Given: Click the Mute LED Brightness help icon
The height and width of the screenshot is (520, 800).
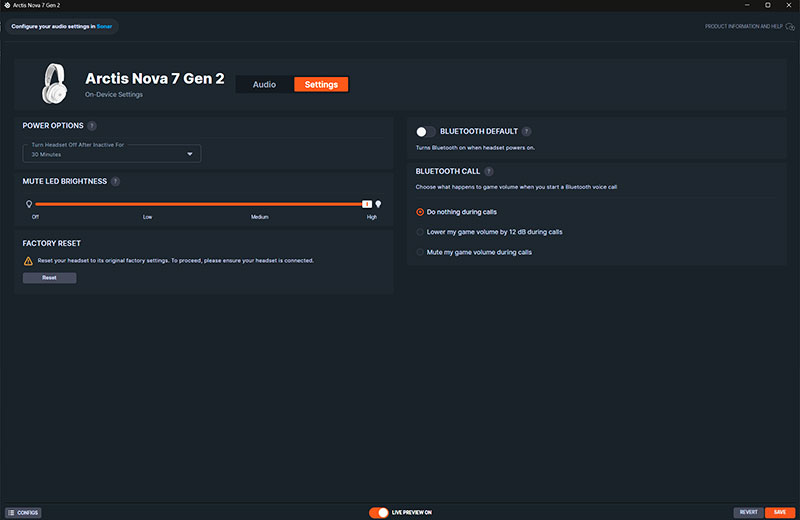Looking at the screenshot, I should [115, 181].
